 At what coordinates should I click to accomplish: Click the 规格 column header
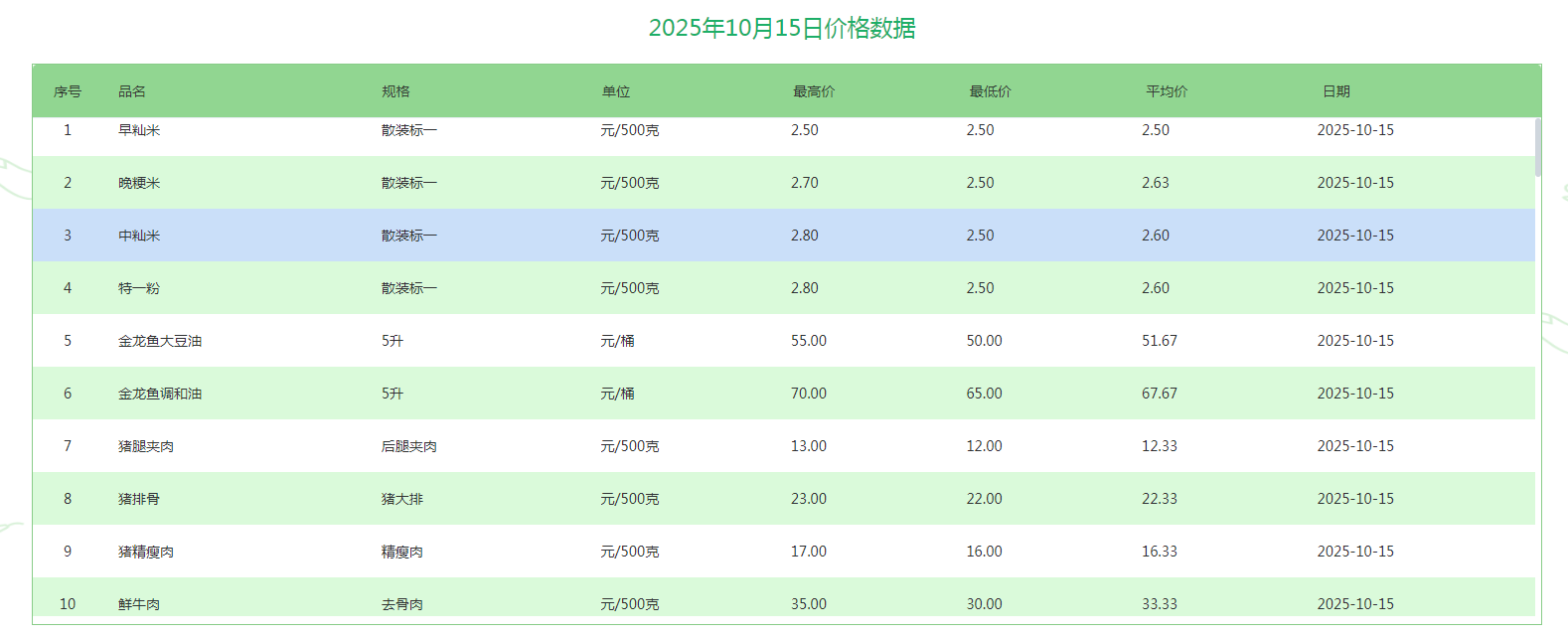click(395, 91)
